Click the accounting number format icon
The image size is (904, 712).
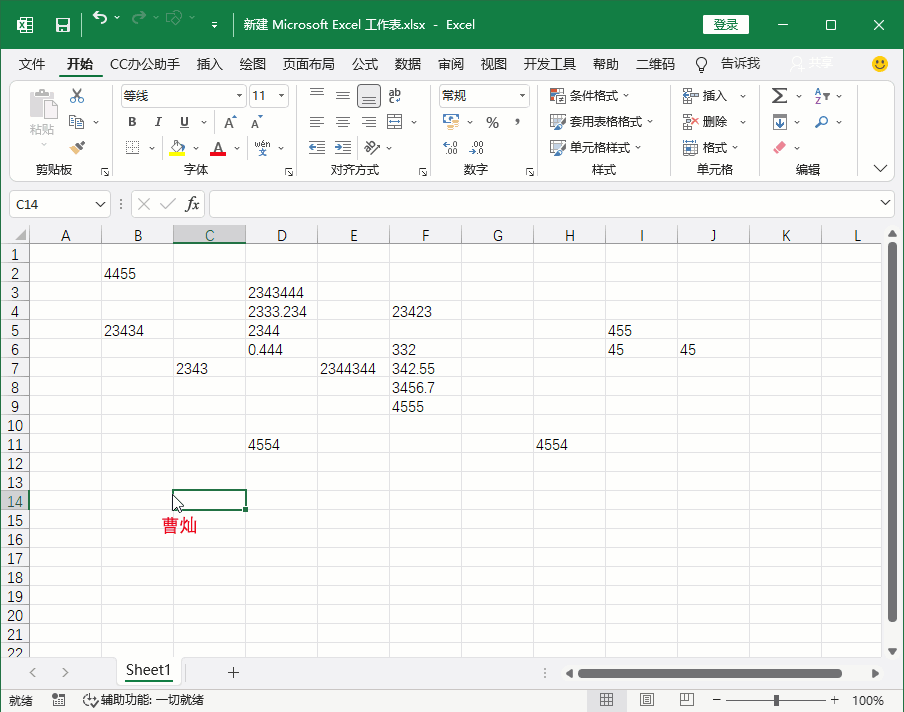451,122
